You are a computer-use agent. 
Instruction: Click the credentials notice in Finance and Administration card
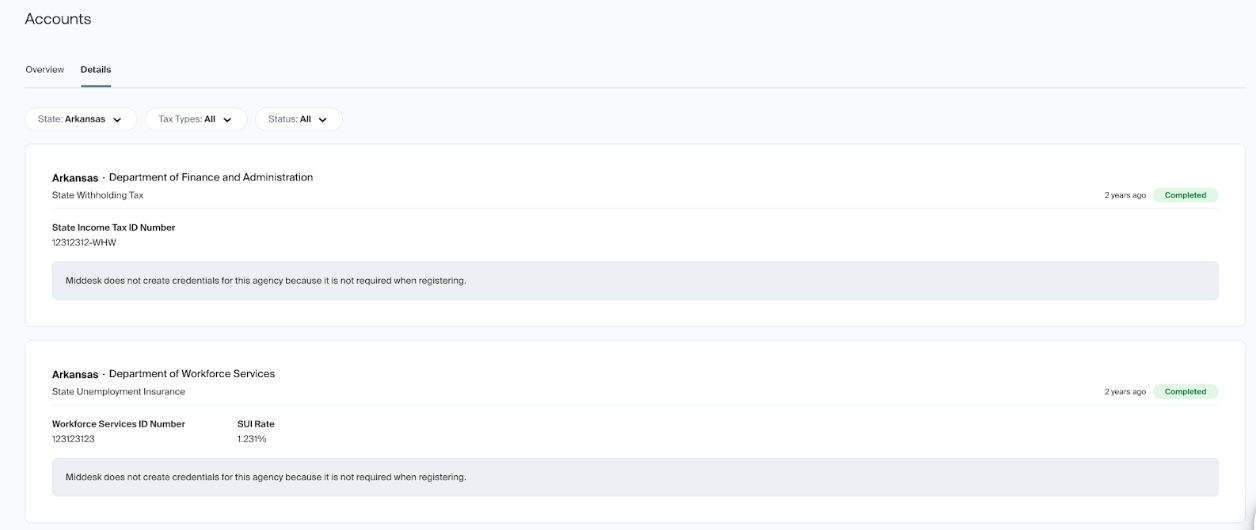click(266, 281)
